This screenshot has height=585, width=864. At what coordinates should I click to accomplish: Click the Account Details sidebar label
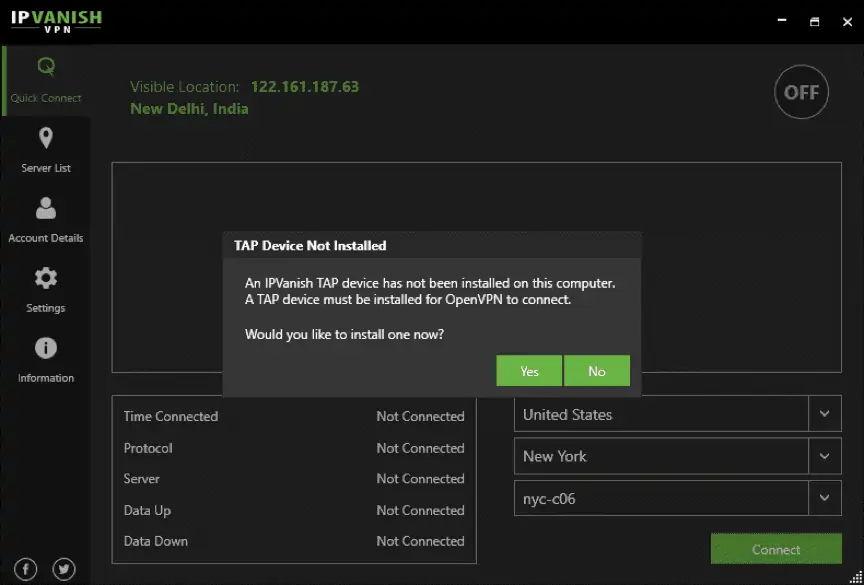coord(46,238)
